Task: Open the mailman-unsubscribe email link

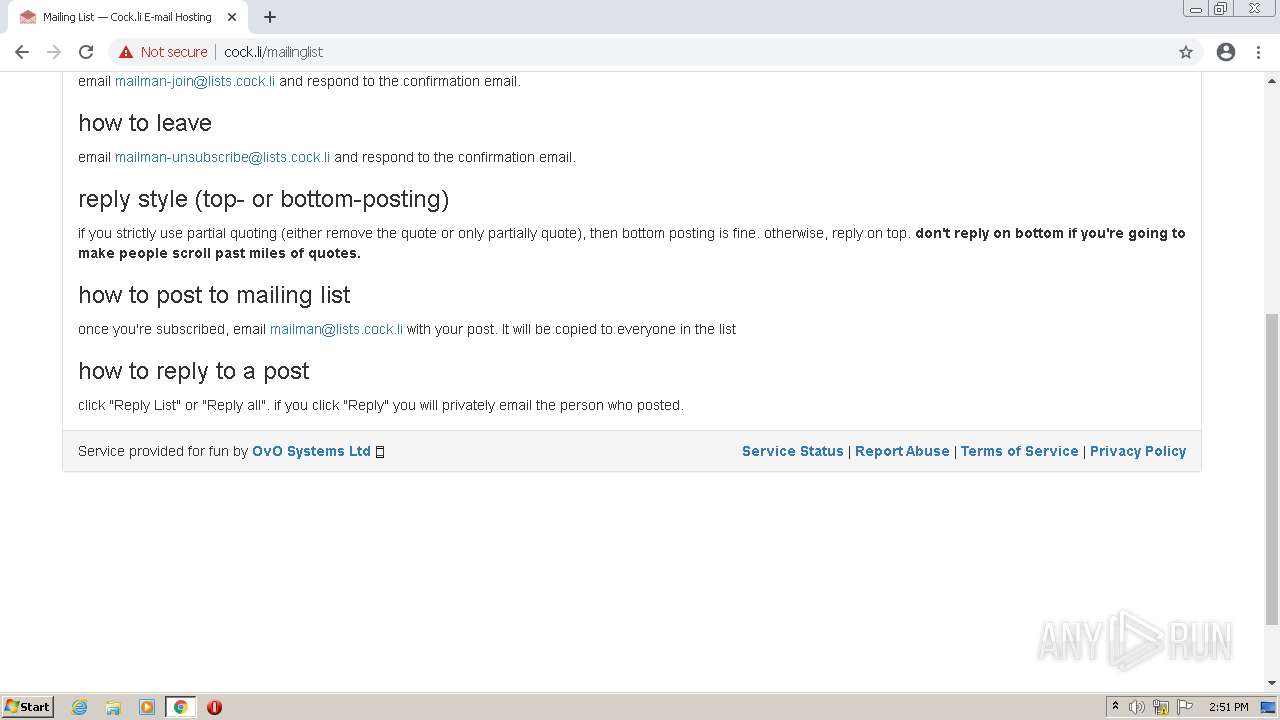Action: (222, 157)
